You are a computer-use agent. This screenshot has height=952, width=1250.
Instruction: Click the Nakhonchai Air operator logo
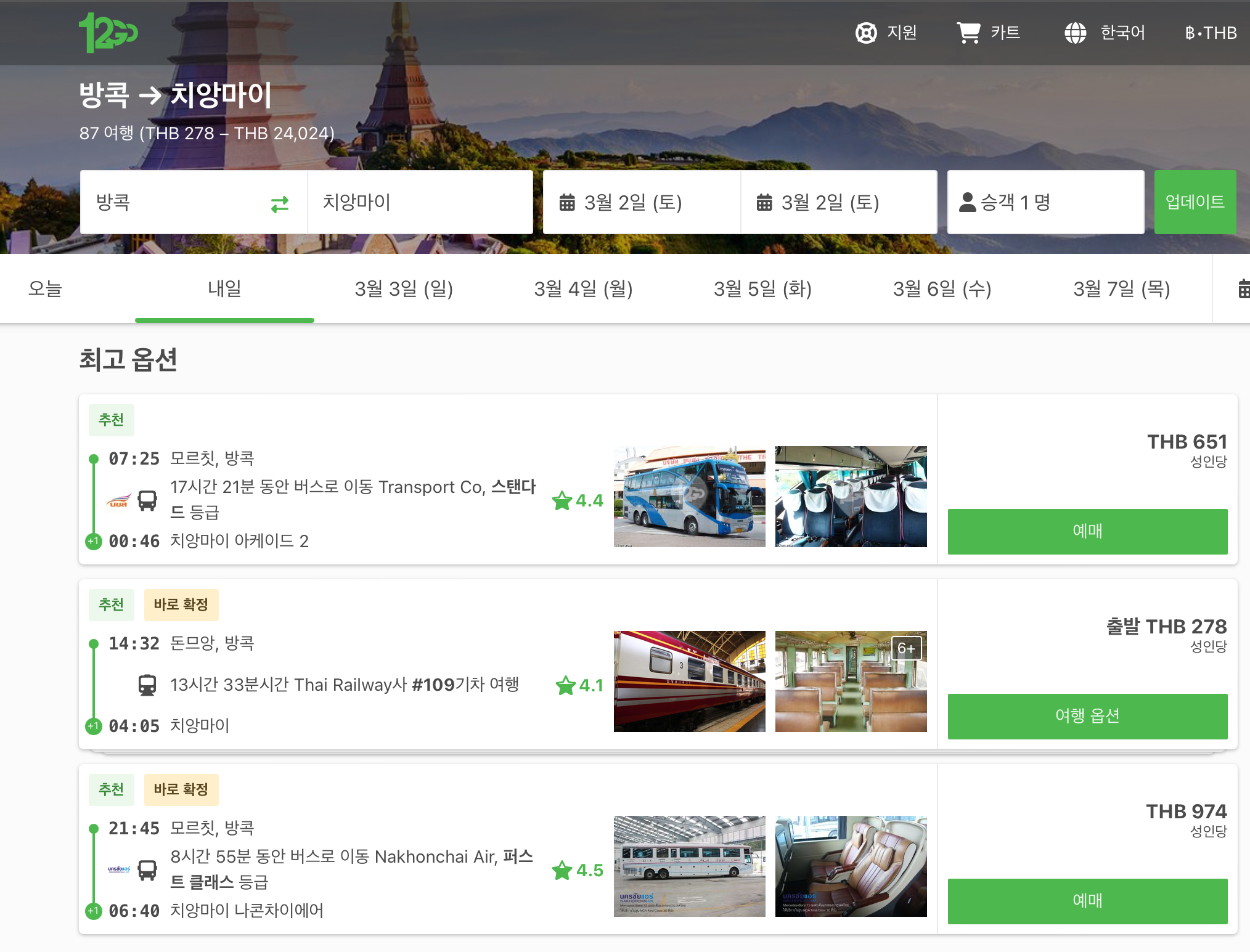tap(119, 869)
